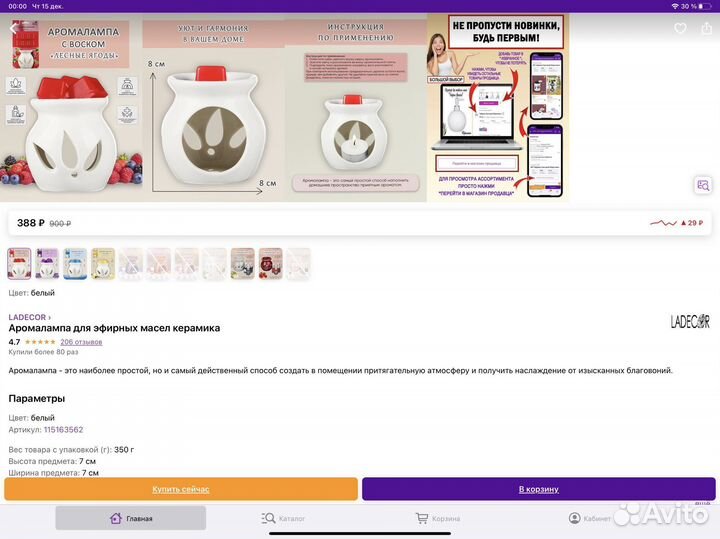Viewport: 720px width, 539px height.
Task: Select the brown-framed variant thumbnail
Action: (x=242, y=264)
